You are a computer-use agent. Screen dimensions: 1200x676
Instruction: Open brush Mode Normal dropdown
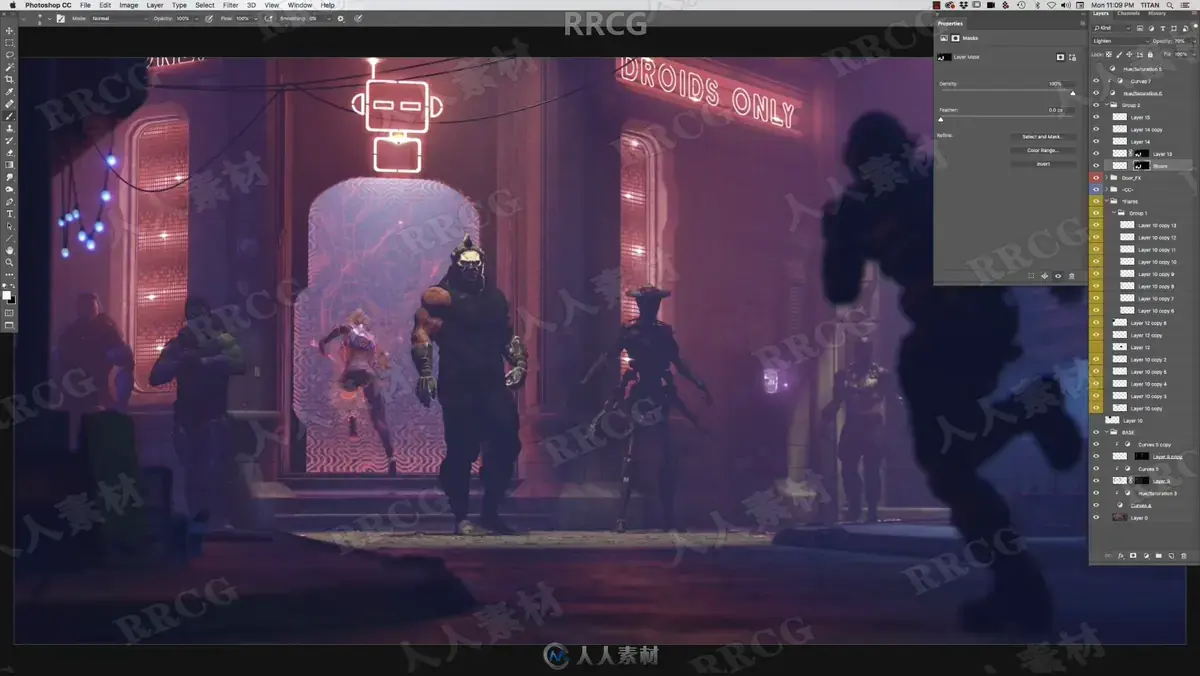(118, 18)
